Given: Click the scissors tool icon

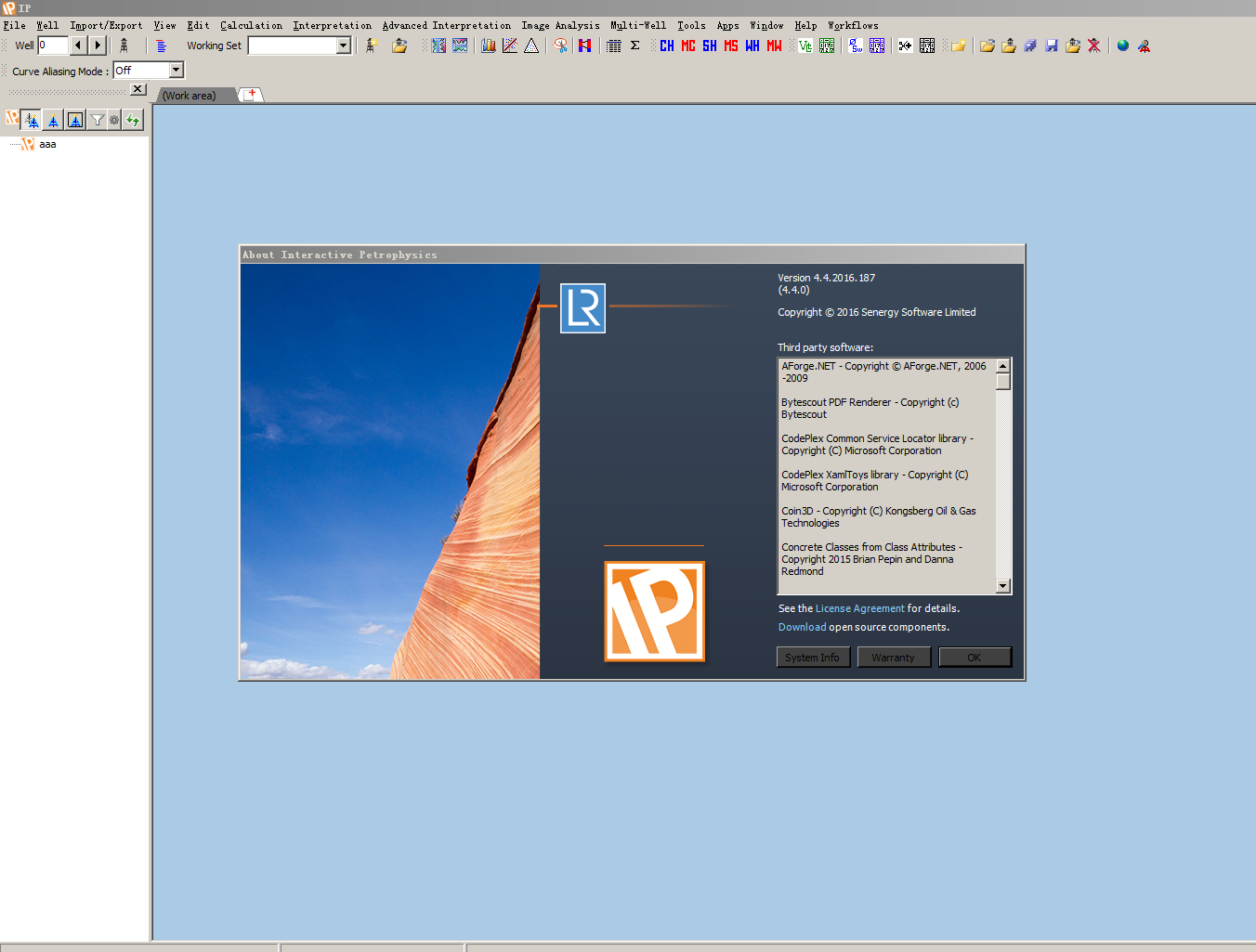Looking at the screenshot, I should pos(561,46).
